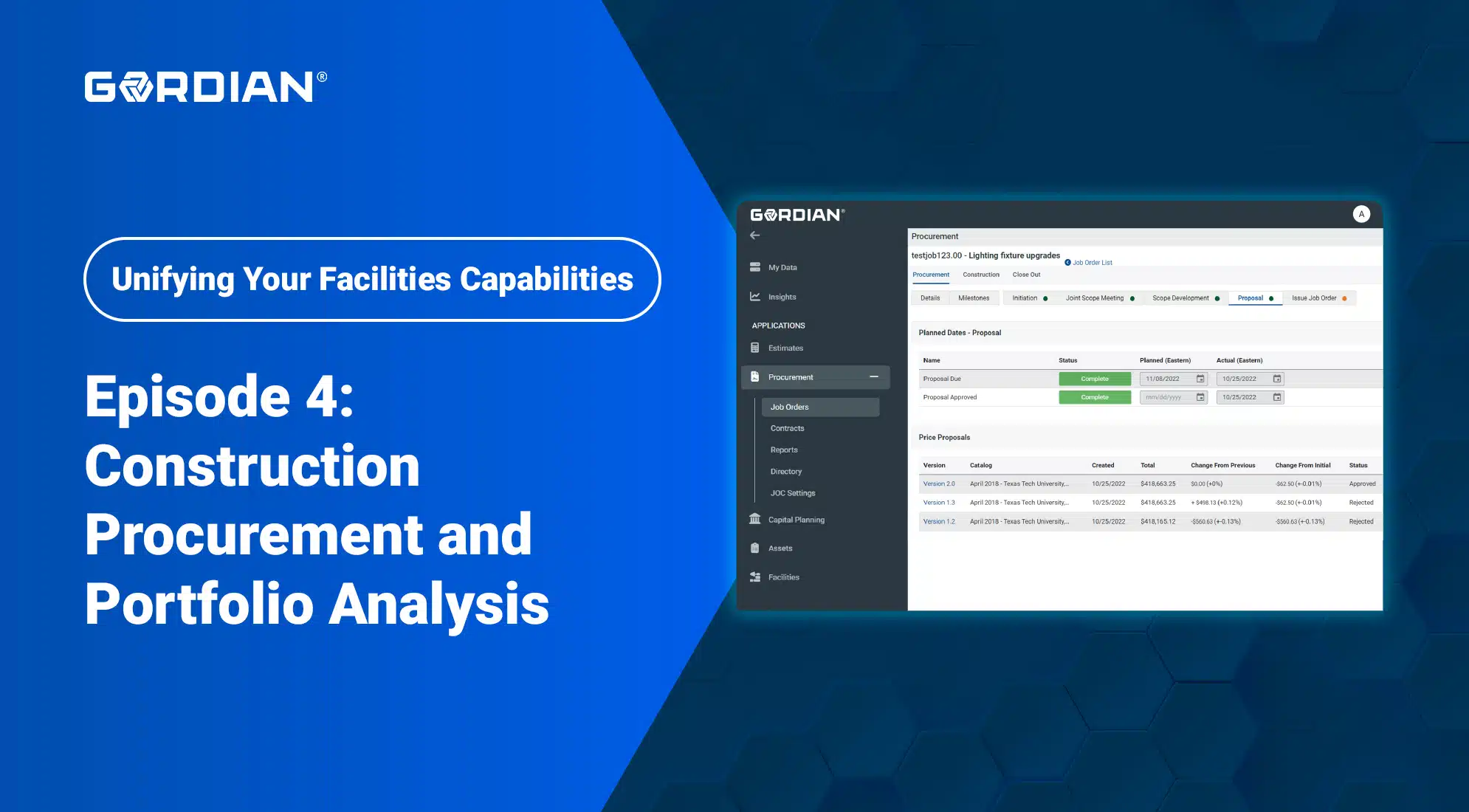
Task: Open Insights in sidebar
Action: (782, 297)
